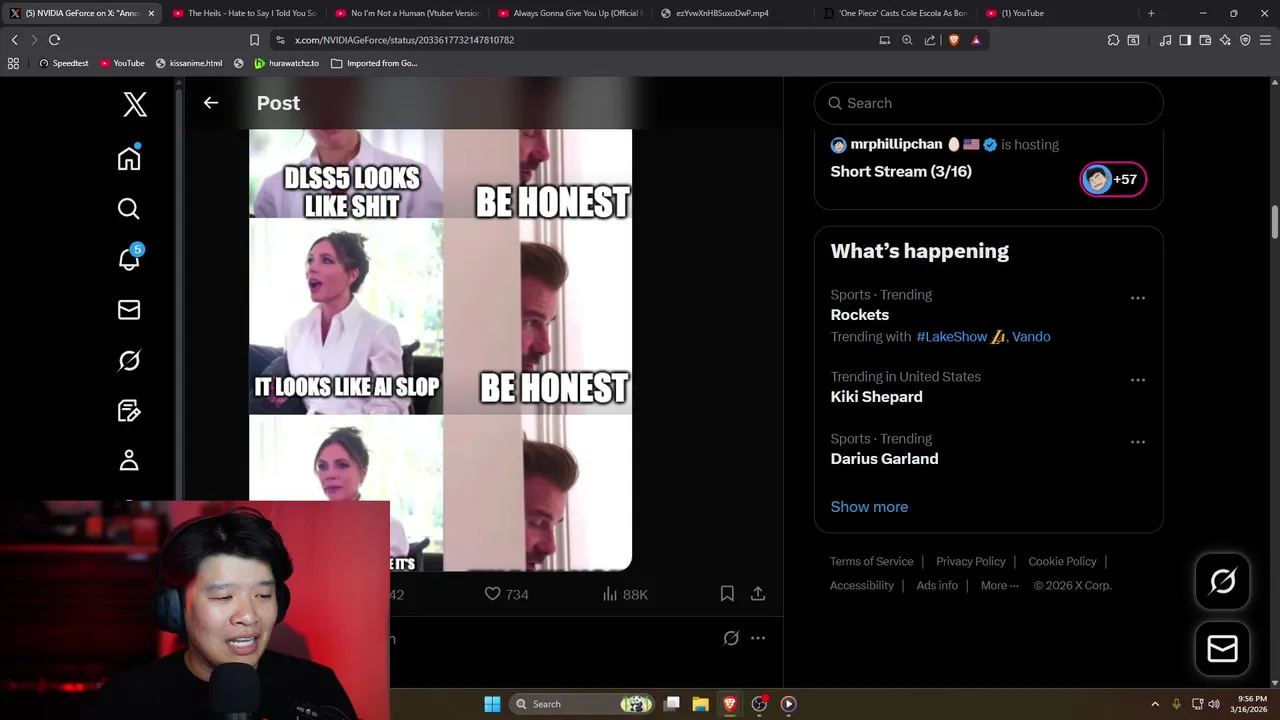Image resolution: width=1280 pixels, height=720 pixels.
Task: Open the DLSS5 meme image in post
Action: click(440, 350)
